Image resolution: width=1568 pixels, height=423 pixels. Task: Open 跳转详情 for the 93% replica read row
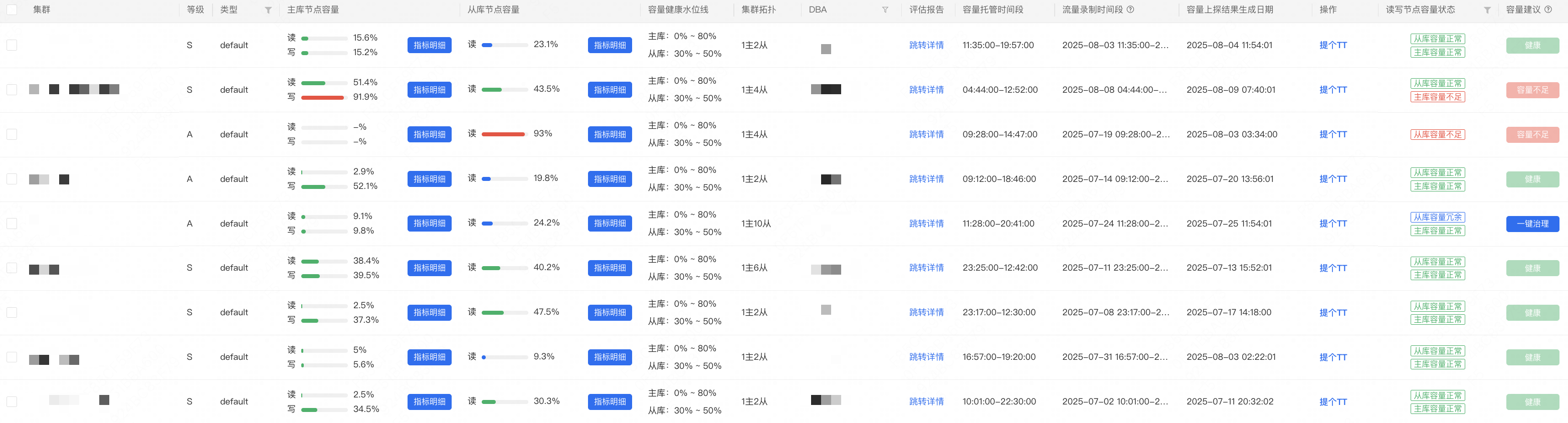pyautogui.click(x=926, y=134)
